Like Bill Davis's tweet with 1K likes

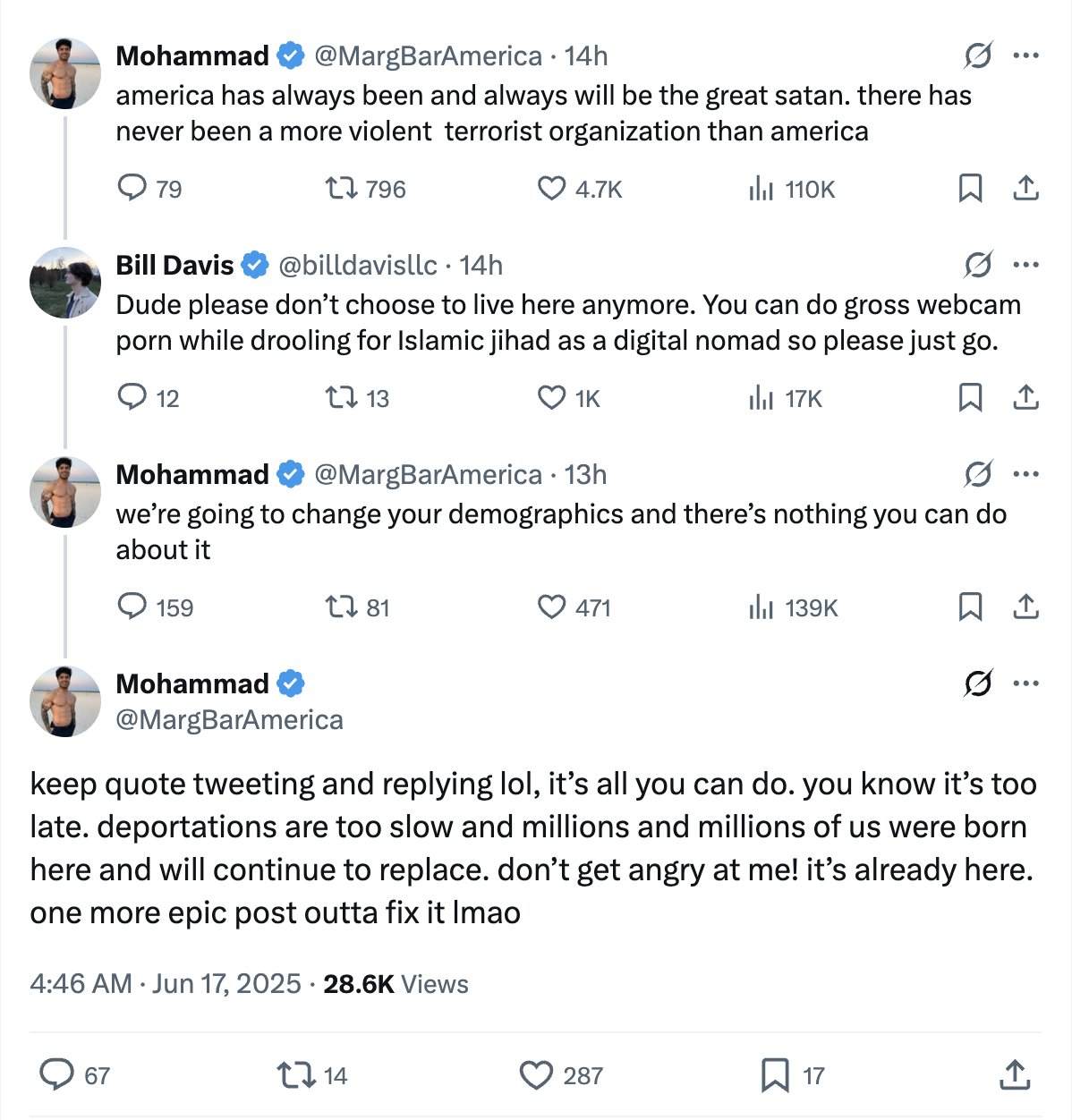pos(551,397)
